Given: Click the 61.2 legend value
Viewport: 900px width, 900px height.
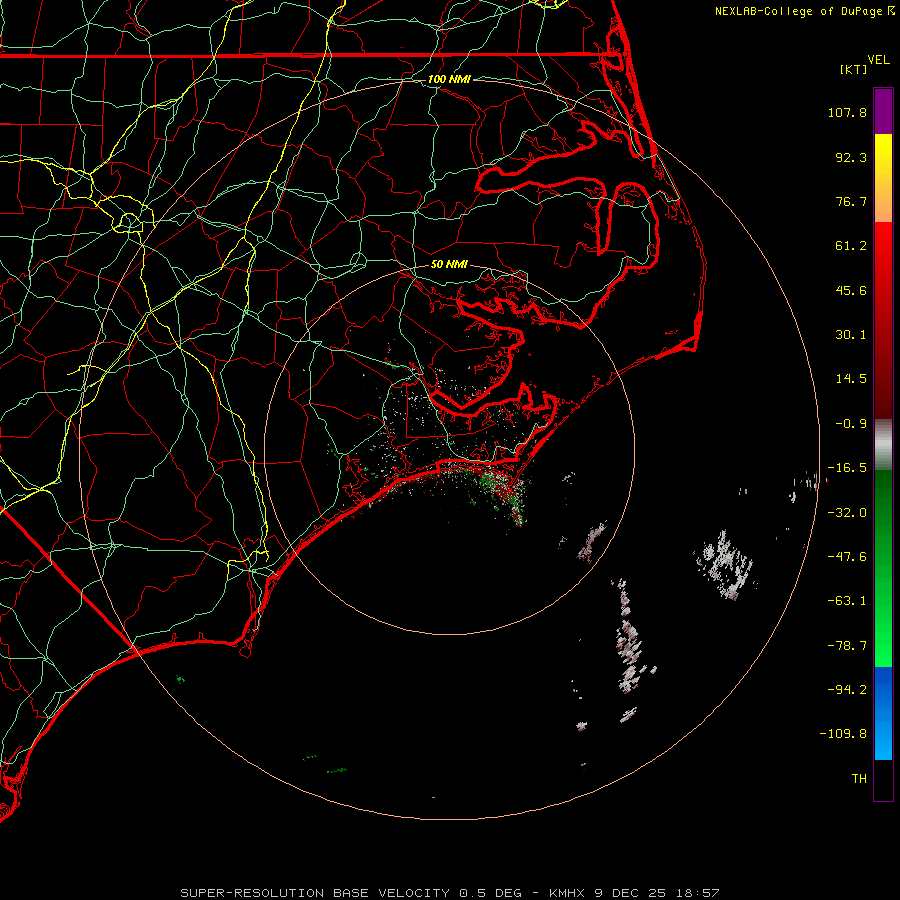Looking at the screenshot, I should (x=851, y=246).
